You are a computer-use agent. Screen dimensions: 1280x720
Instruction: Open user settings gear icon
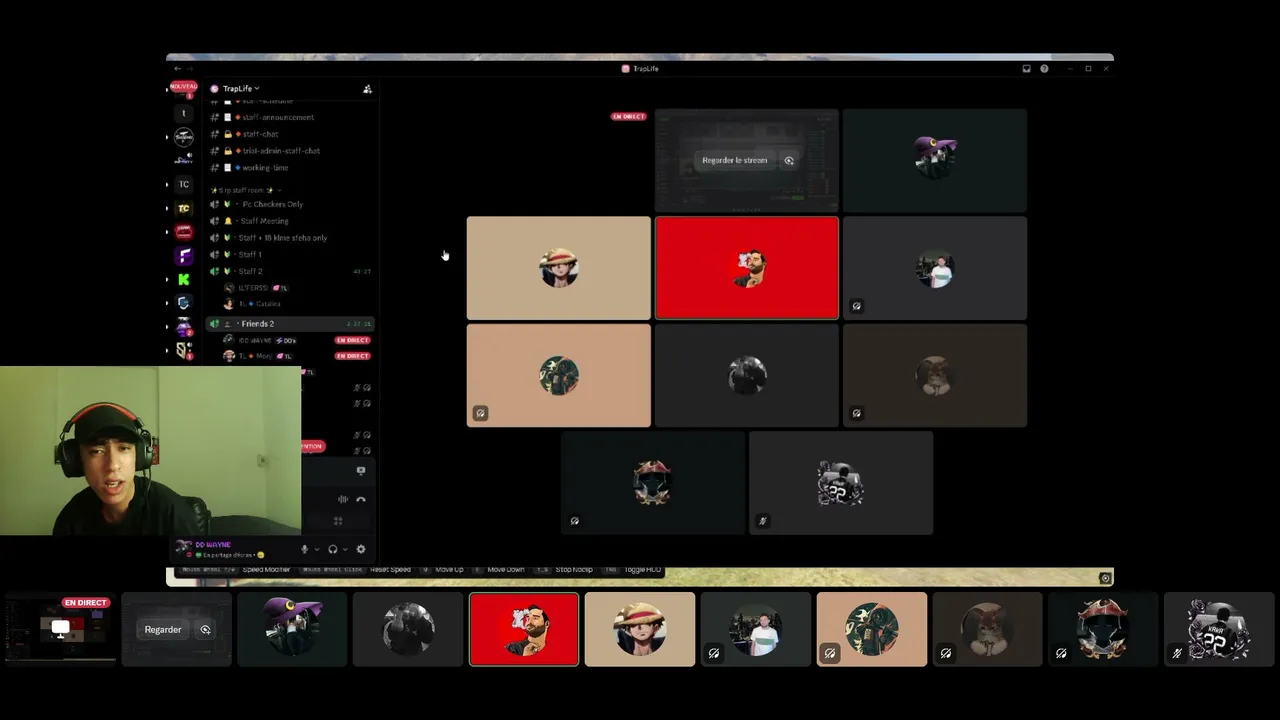tap(361, 549)
